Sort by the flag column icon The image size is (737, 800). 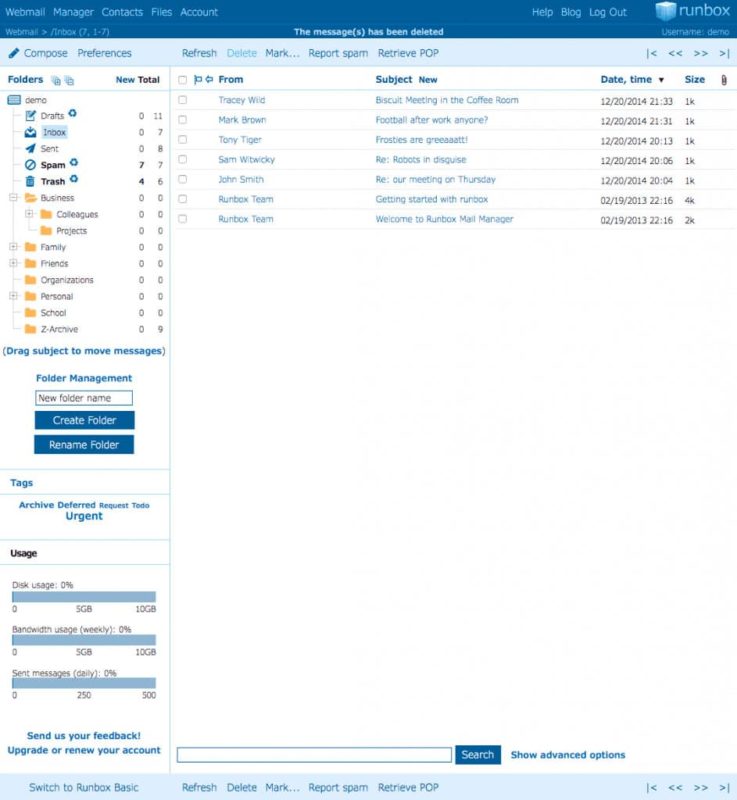[x=198, y=80]
